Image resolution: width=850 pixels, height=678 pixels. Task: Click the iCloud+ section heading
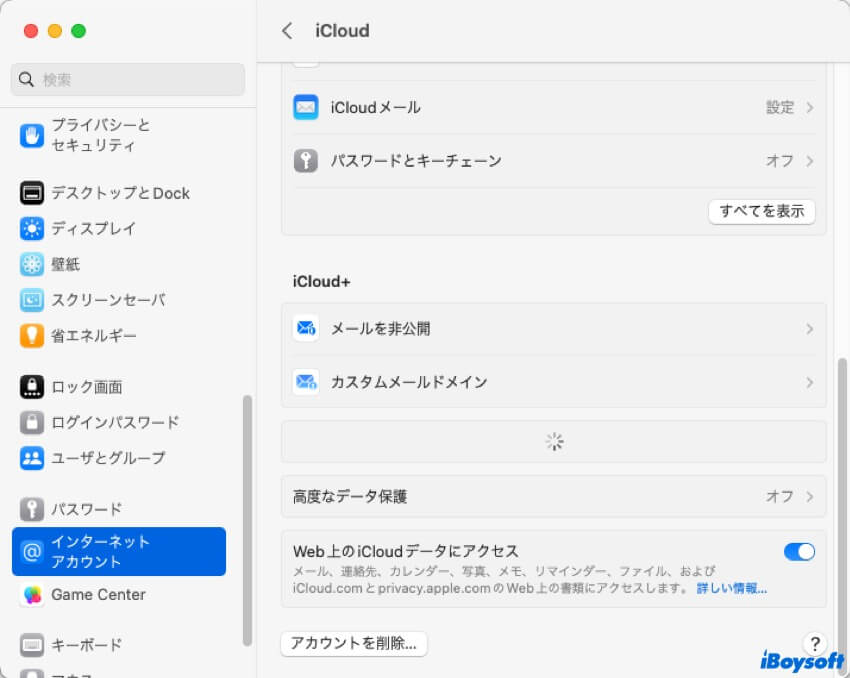(x=321, y=282)
